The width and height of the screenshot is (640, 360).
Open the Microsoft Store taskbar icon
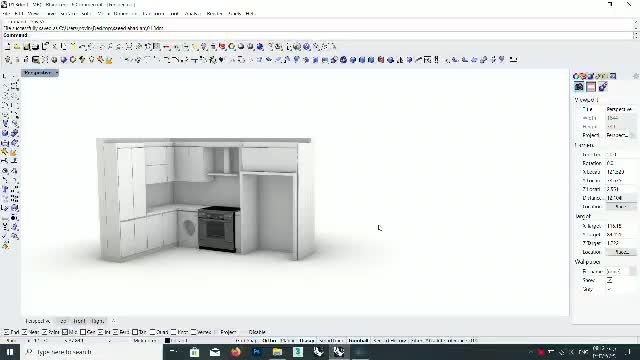(x=194, y=352)
